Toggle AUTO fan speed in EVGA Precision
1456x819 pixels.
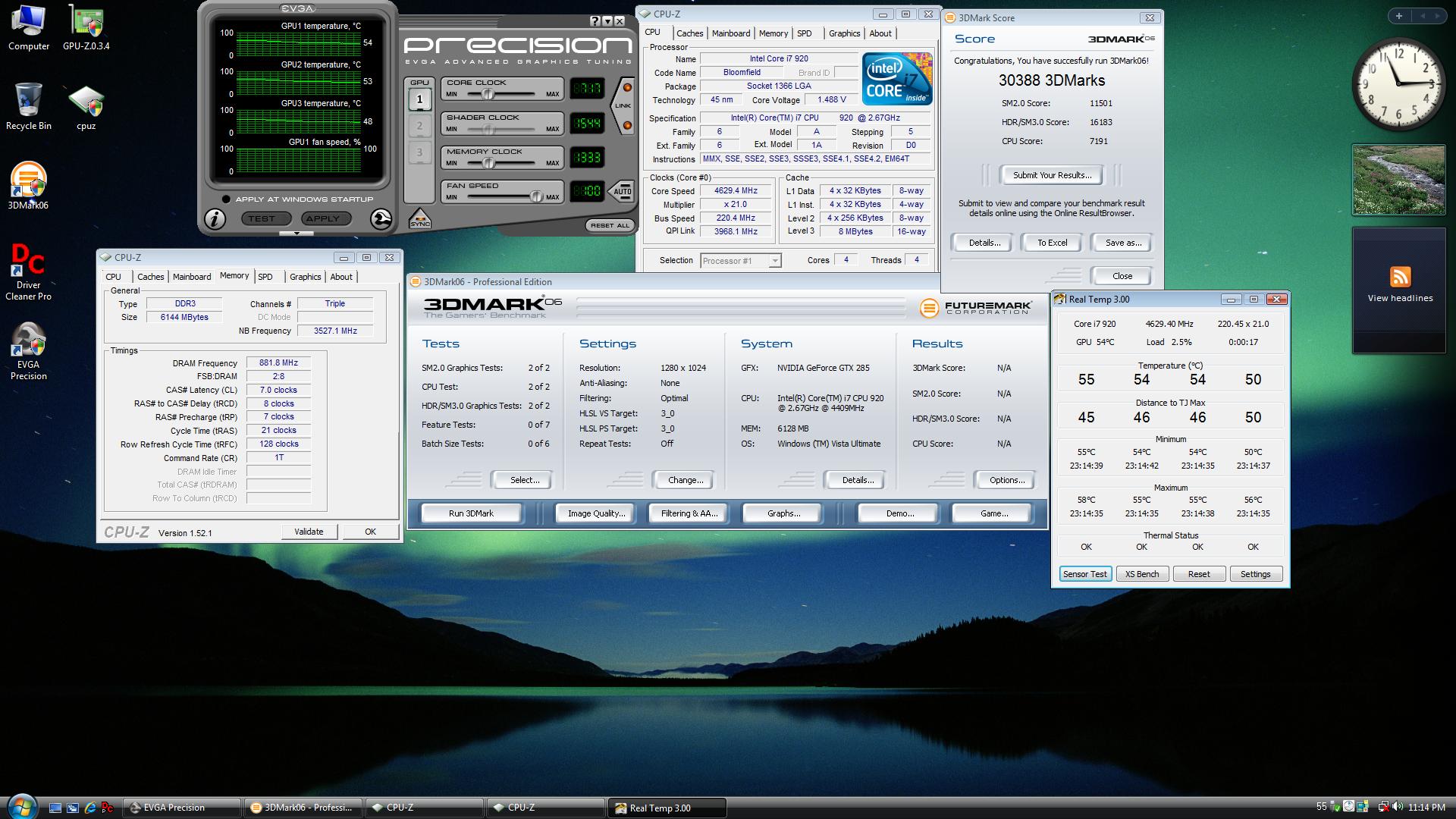pyautogui.click(x=622, y=190)
